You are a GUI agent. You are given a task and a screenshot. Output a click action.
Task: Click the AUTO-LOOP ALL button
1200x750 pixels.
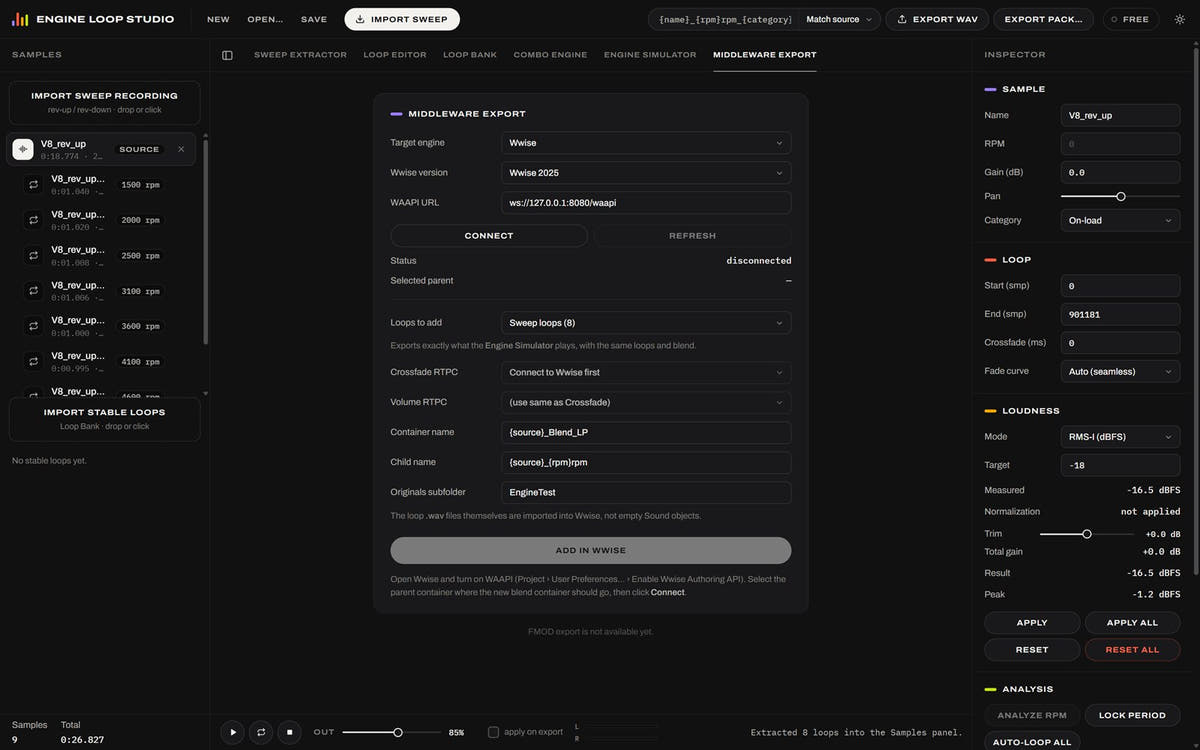click(x=1032, y=742)
